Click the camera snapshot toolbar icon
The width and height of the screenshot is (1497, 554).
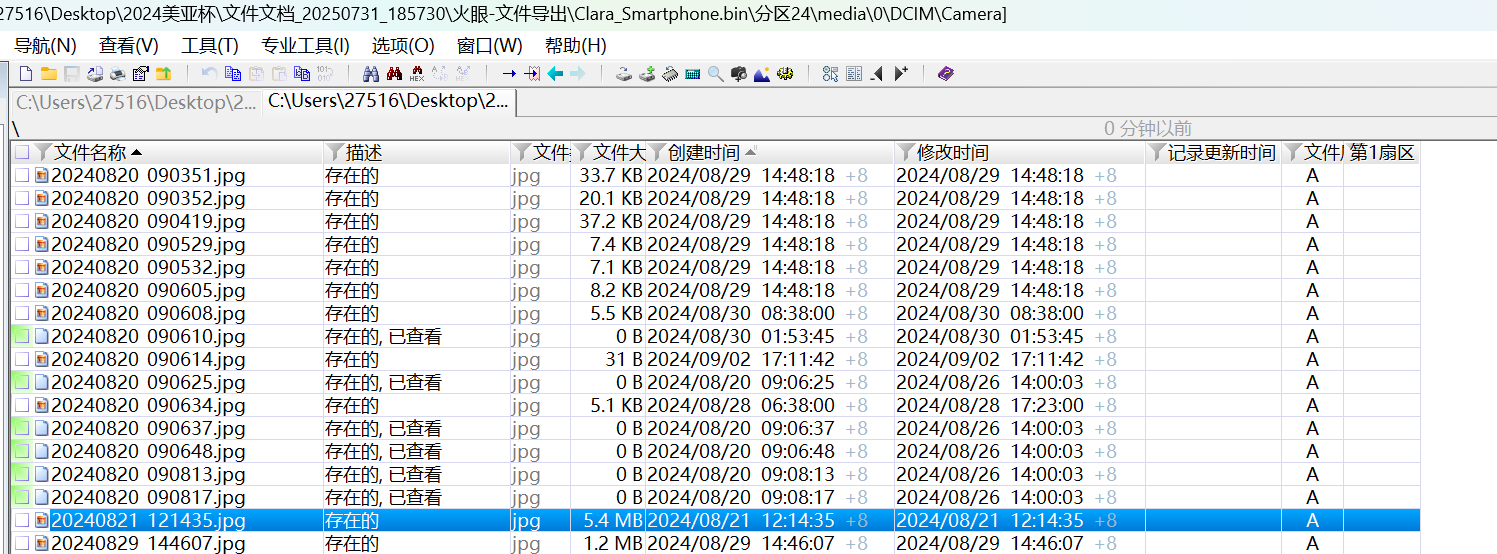tap(738, 74)
